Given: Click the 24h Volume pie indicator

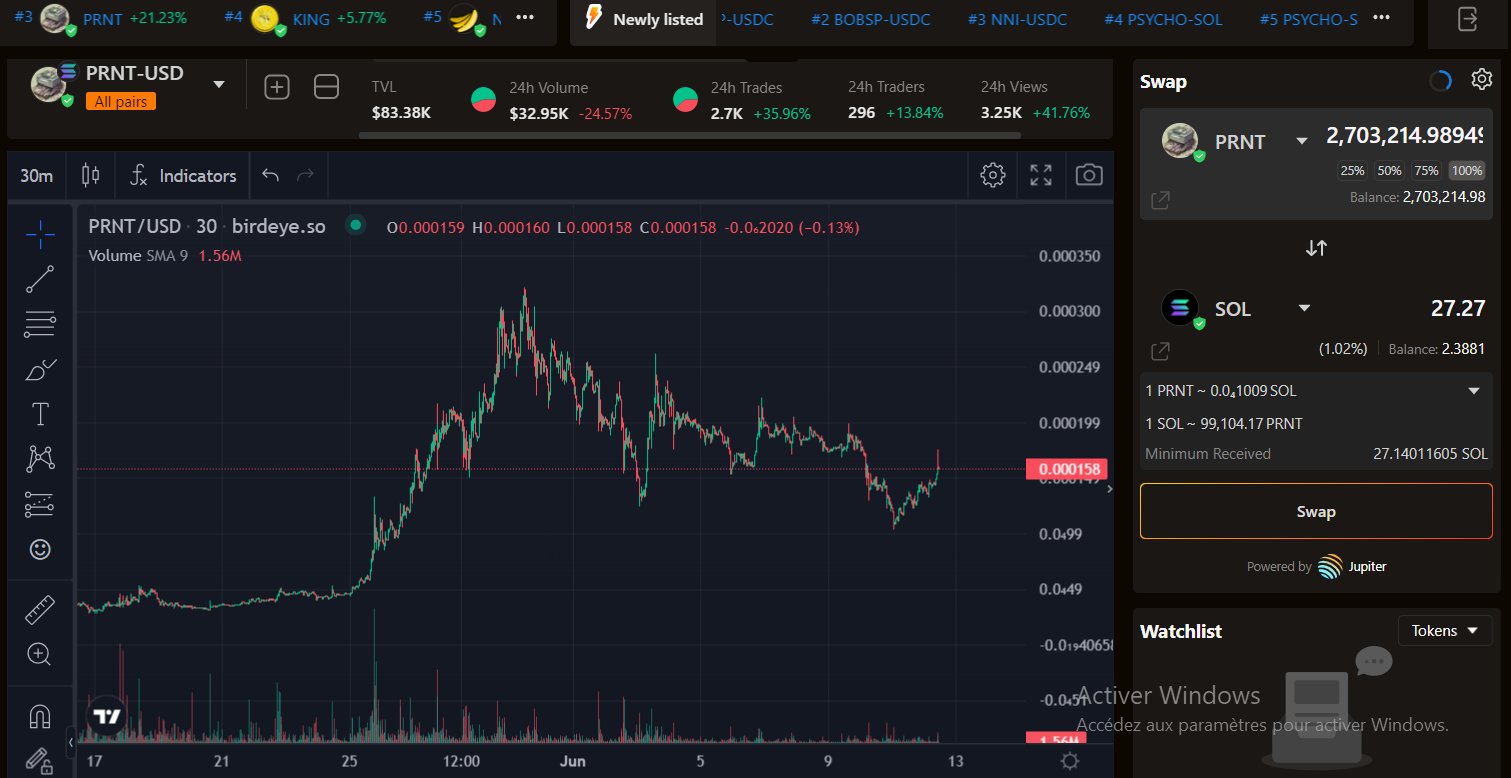Looking at the screenshot, I should (483, 100).
